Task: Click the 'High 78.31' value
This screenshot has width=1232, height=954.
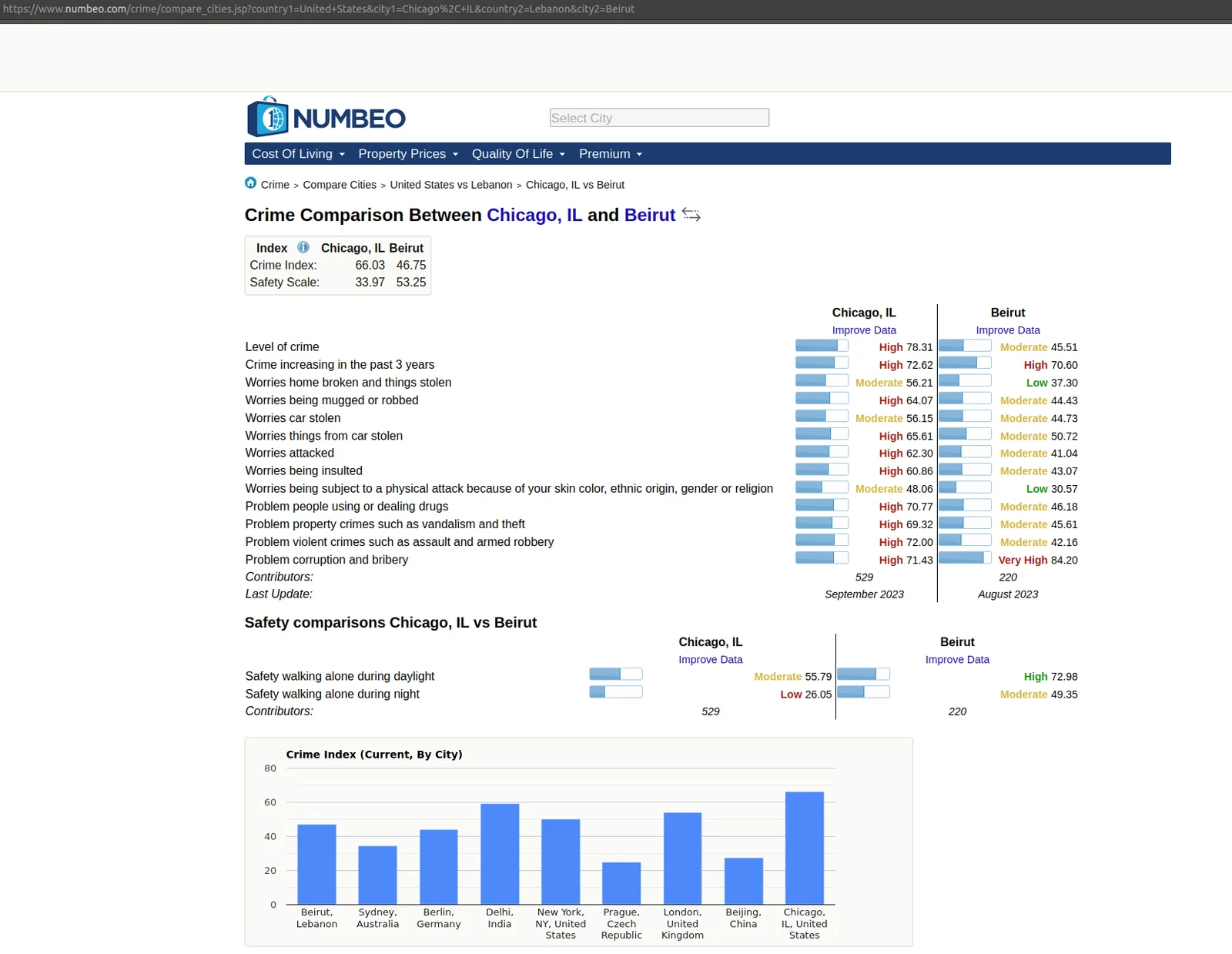Action: [x=906, y=348]
